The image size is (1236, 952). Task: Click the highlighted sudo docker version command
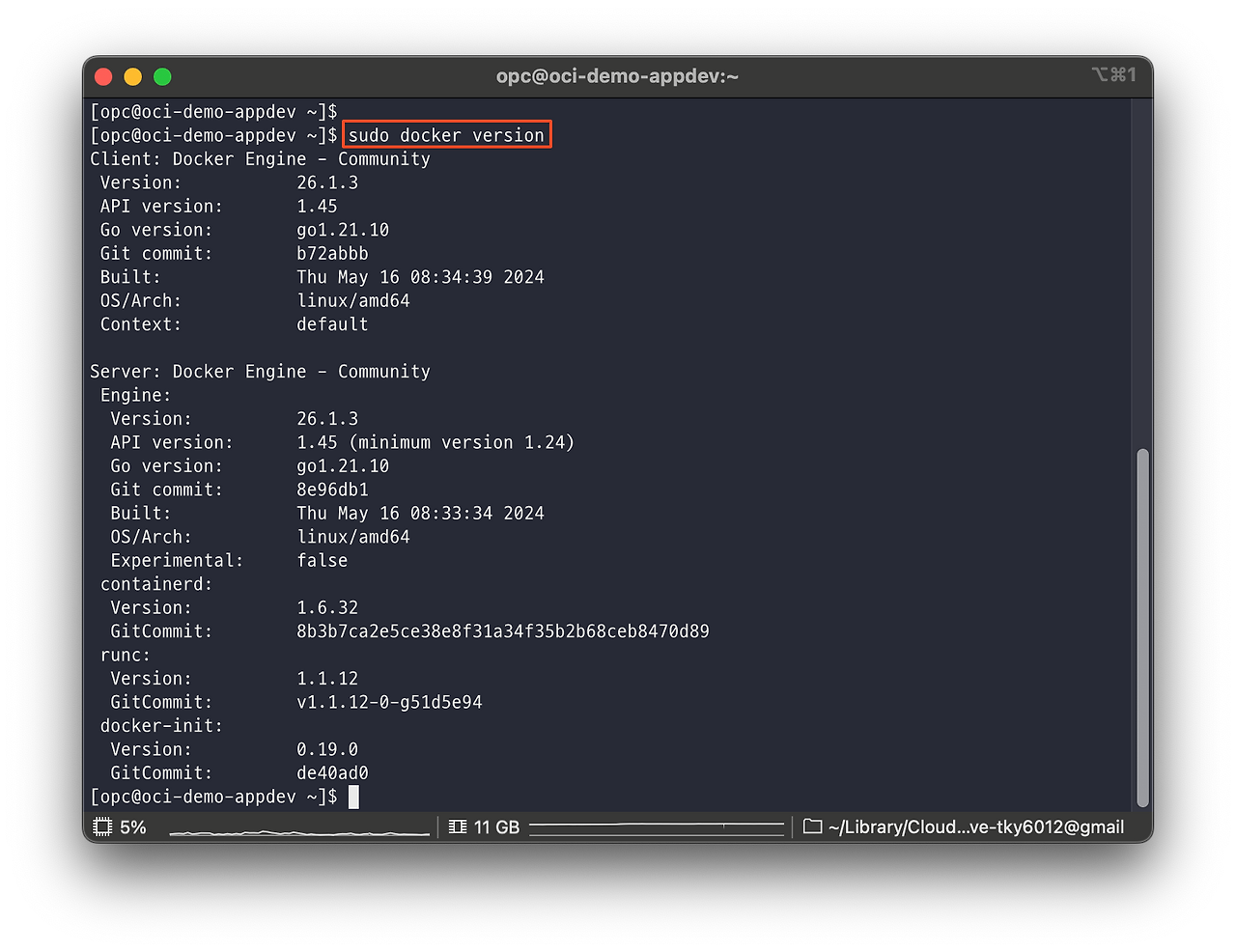click(x=446, y=135)
